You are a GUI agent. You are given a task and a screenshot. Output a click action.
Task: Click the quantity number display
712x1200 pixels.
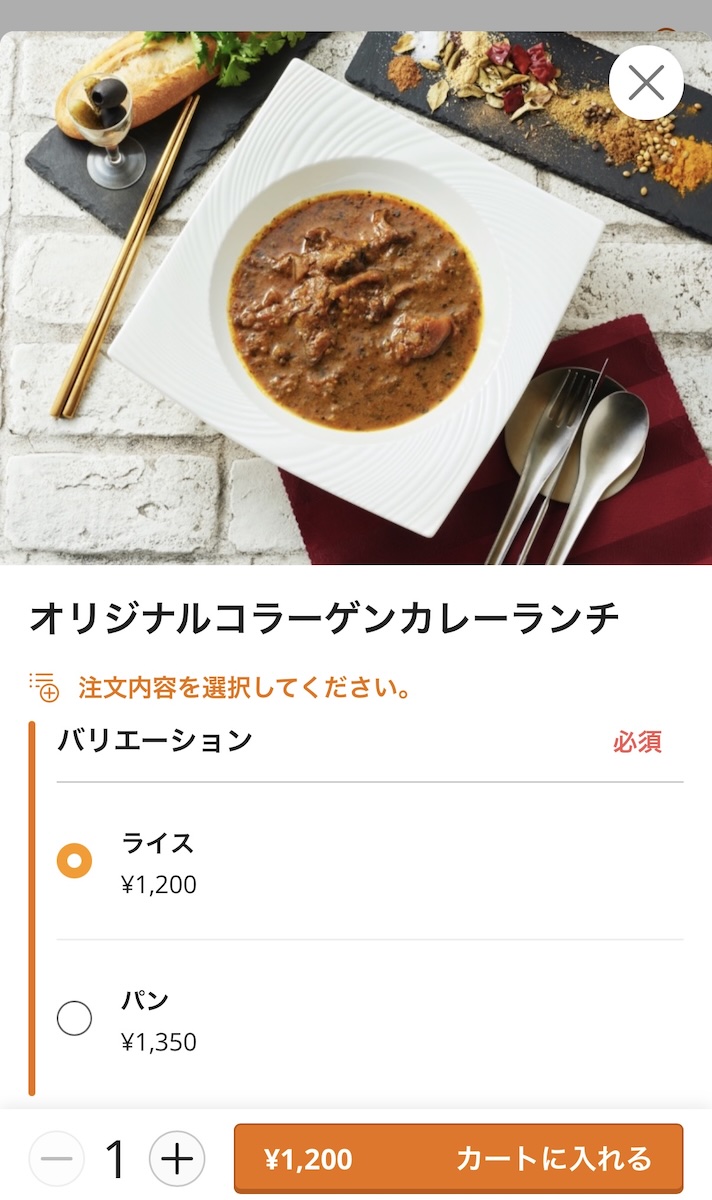(116, 1159)
